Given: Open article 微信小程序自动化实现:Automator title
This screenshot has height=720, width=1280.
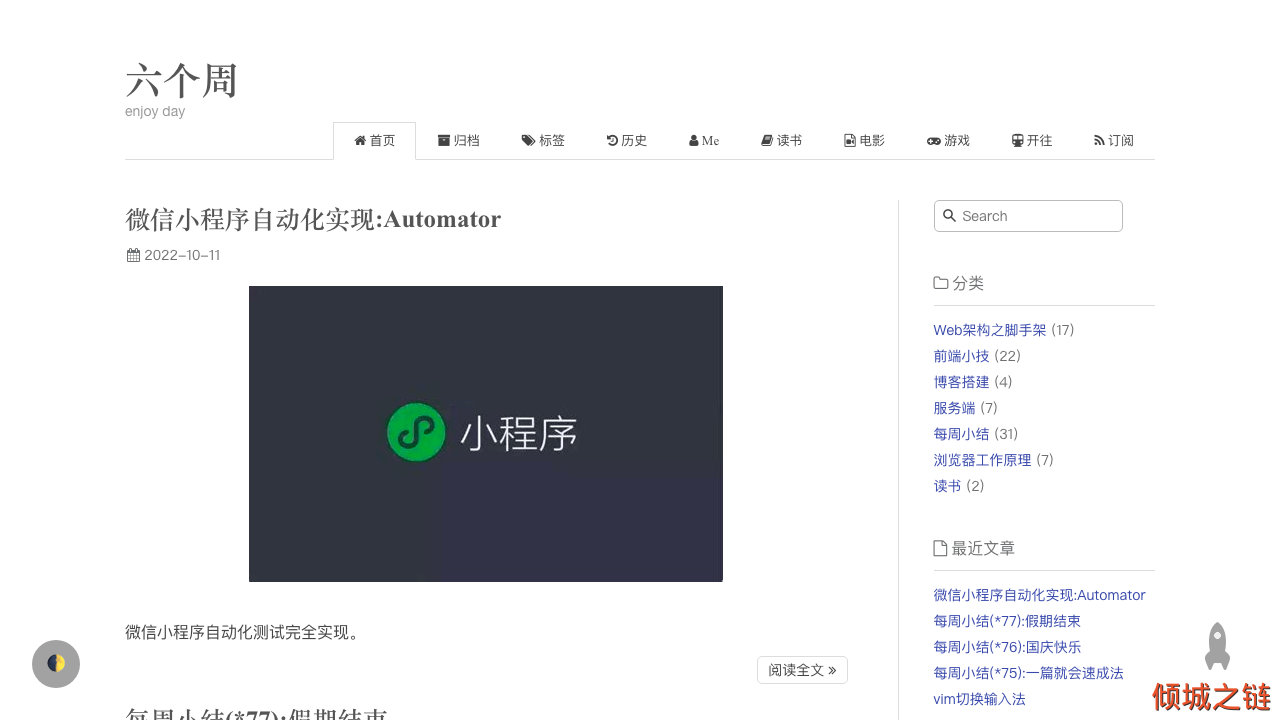Looking at the screenshot, I should (x=313, y=219).
